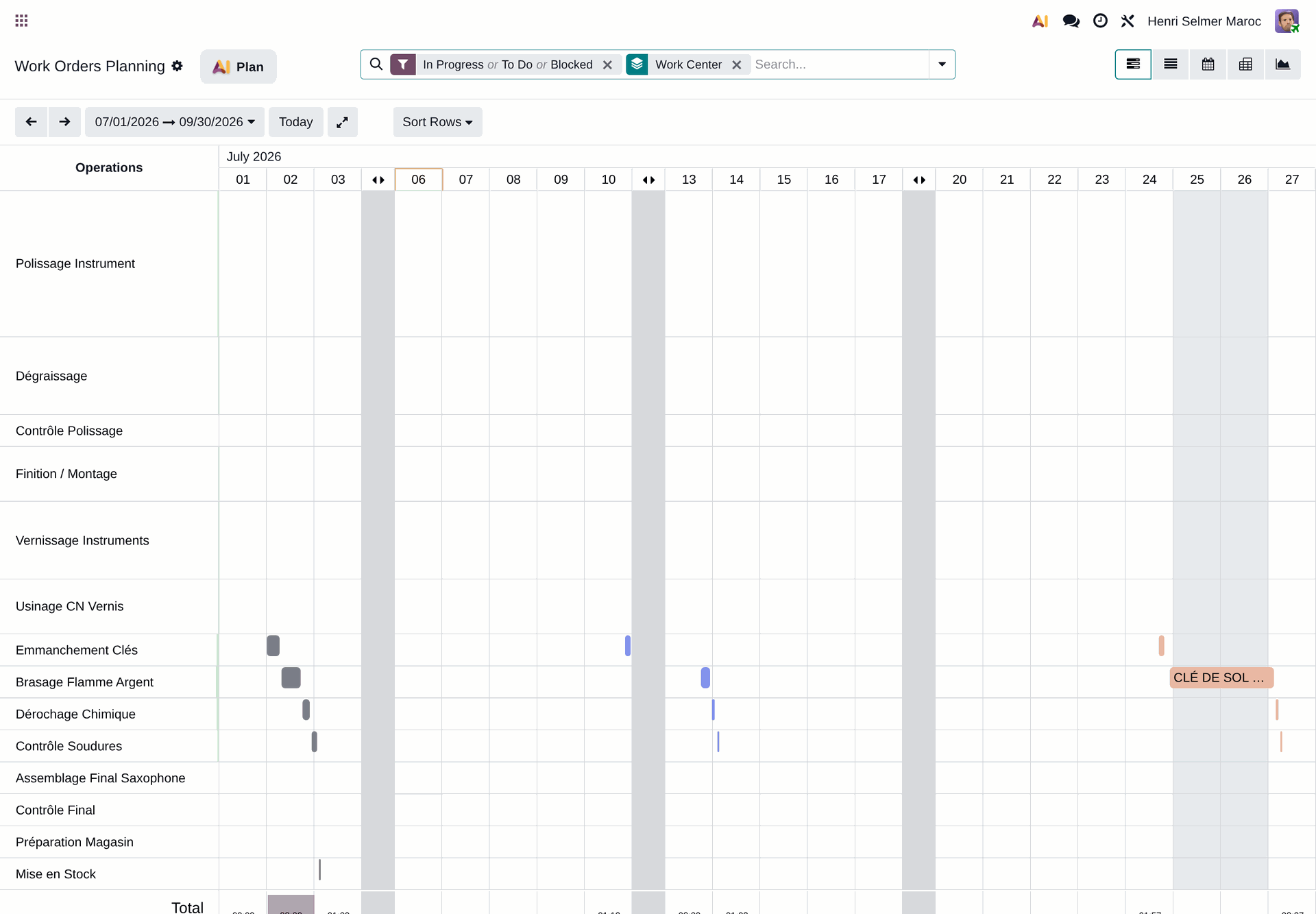Click the Today button
This screenshot has width=1316, height=914.
pyautogui.click(x=295, y=122)
